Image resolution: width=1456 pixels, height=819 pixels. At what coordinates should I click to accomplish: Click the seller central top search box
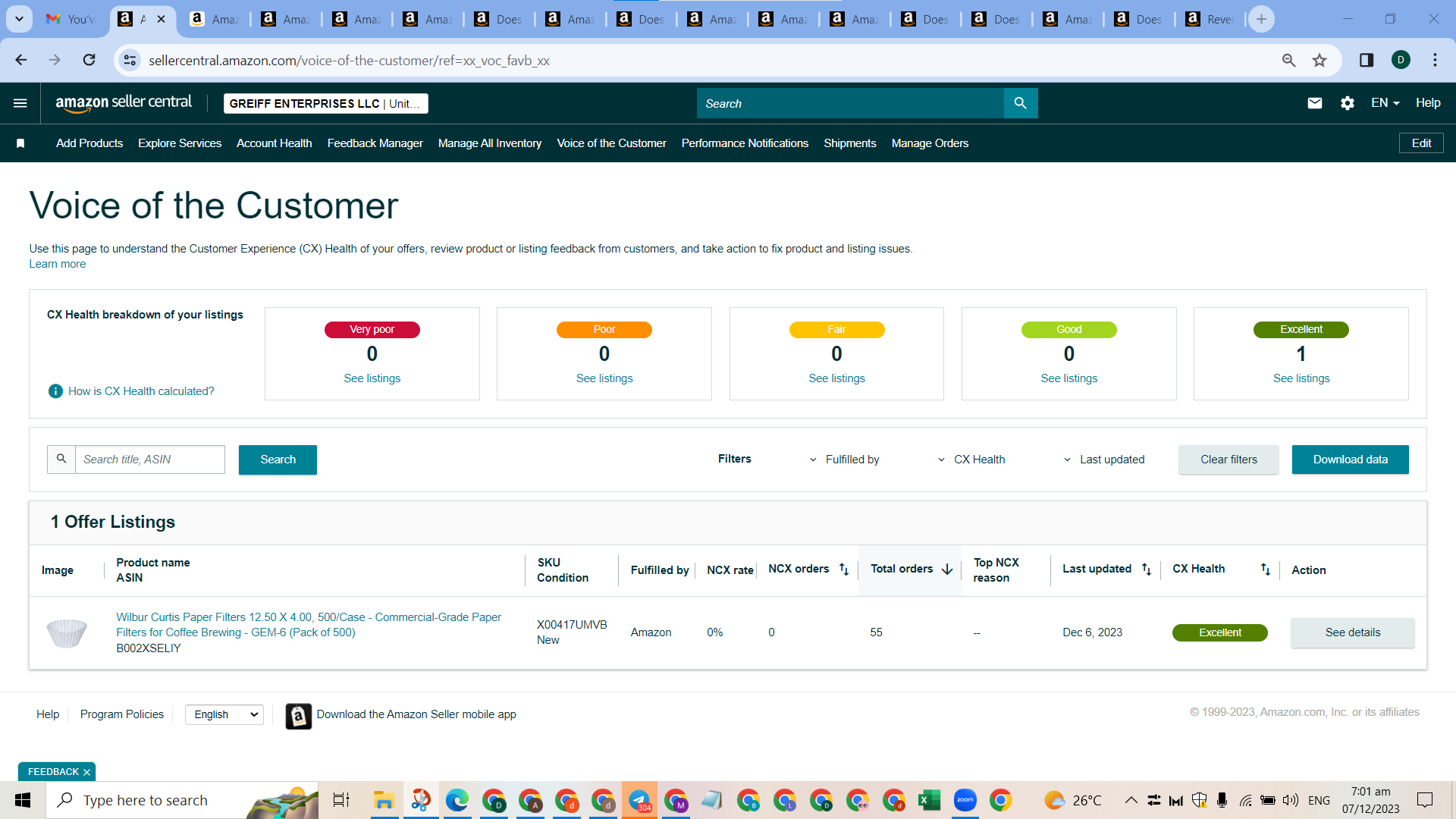pos(850,103)
